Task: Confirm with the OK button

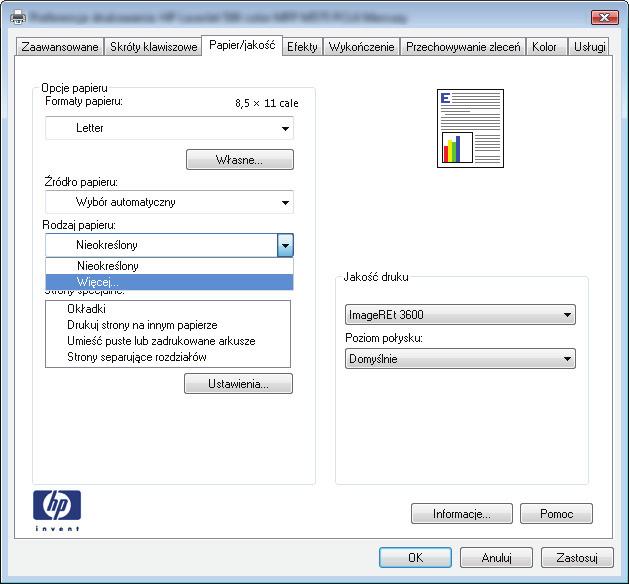Action: (415, 558)
